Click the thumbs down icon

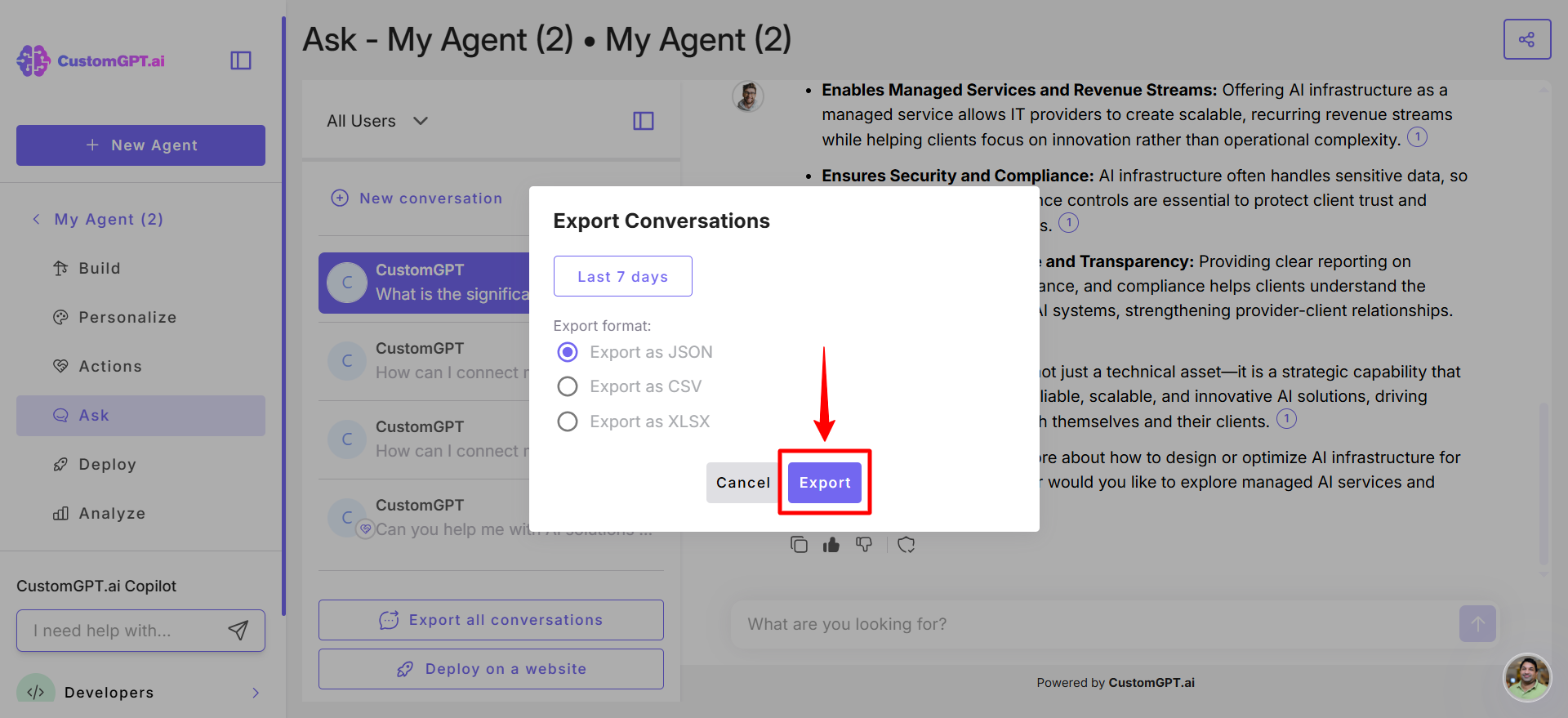click(x=864, y=544)
